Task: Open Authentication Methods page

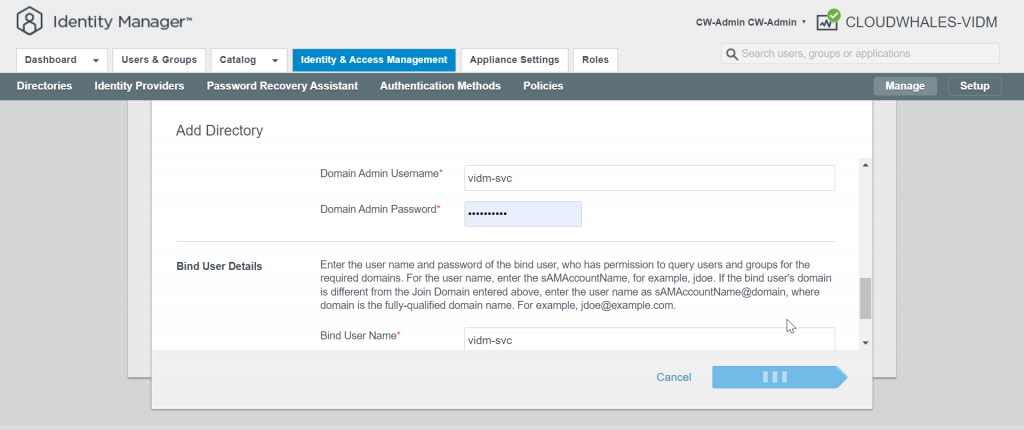Action: tap(440, 86)
